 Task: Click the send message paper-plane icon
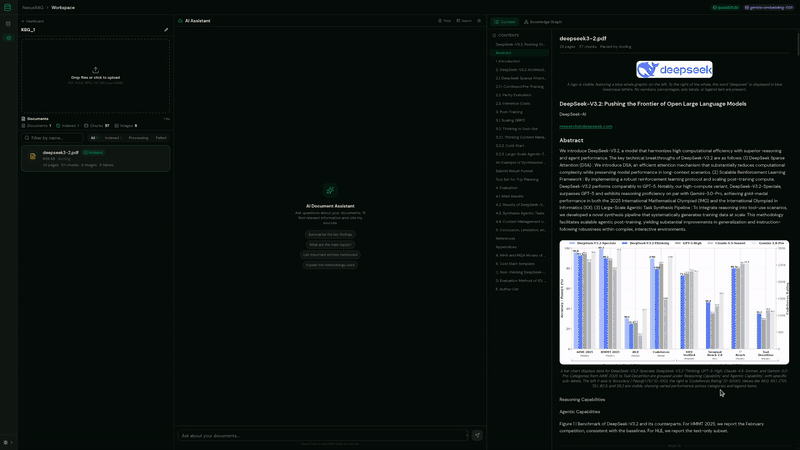tap(477, 435)
